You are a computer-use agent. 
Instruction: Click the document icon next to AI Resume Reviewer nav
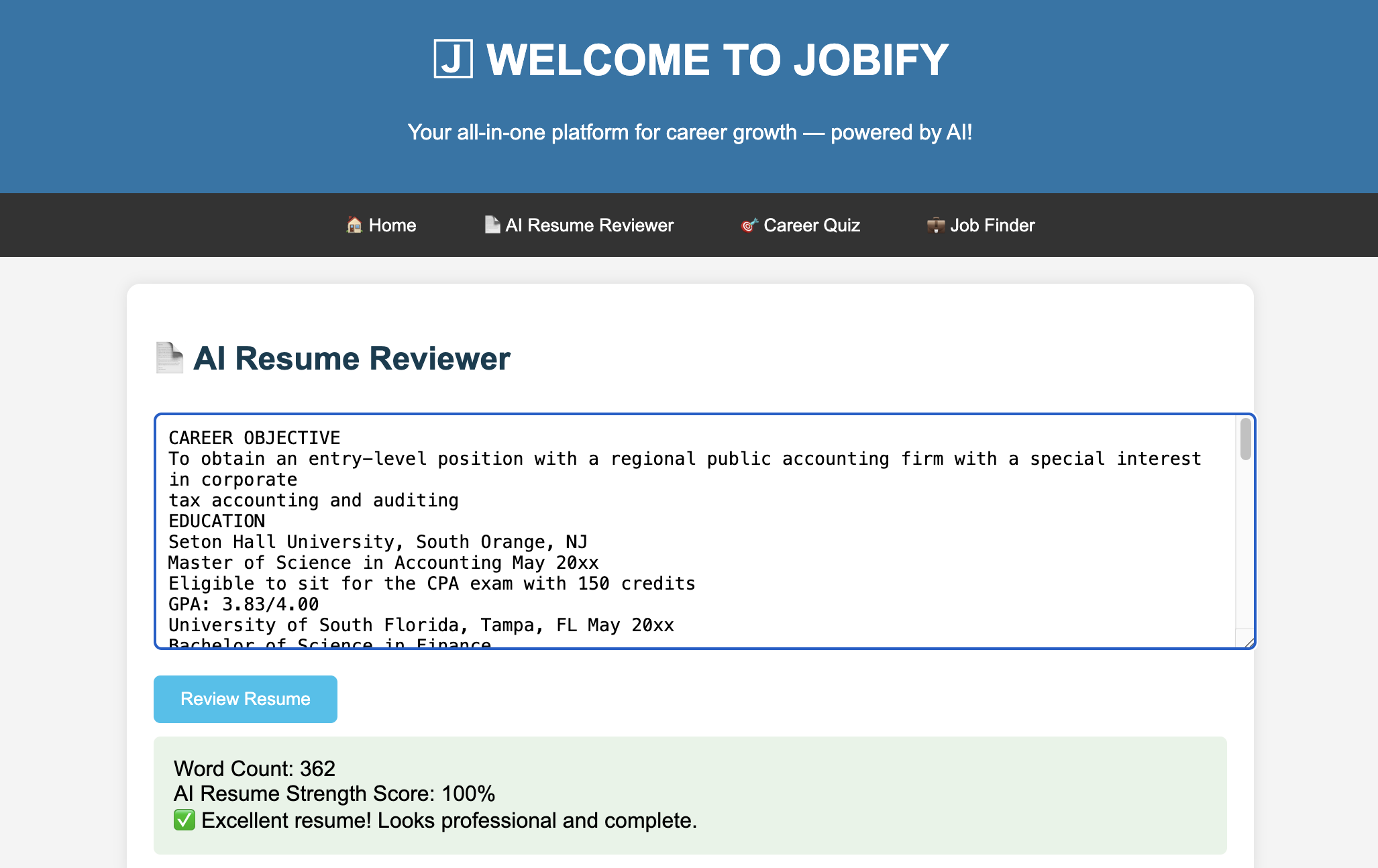point(492,225)
